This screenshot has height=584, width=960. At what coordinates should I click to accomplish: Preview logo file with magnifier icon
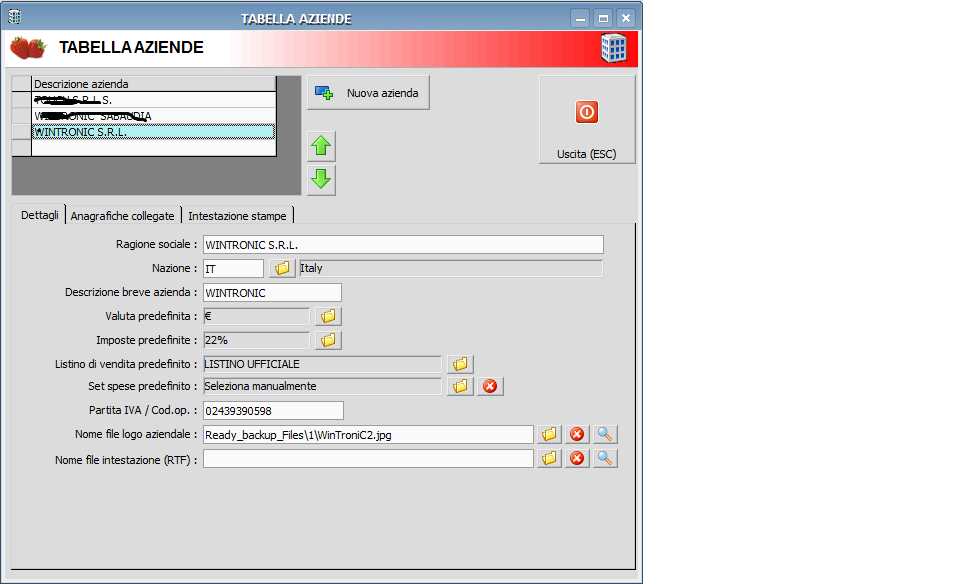pos(605,434)
